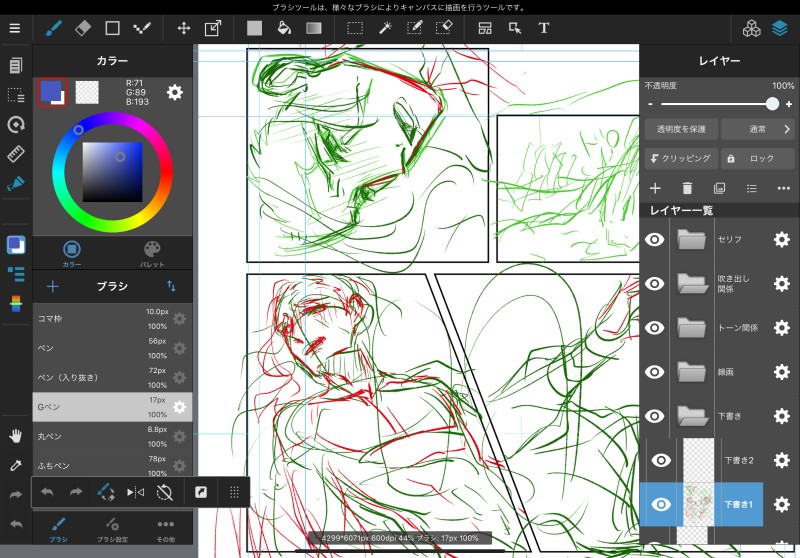The width and height of the screenshot is (800, 558).
Task: Toggle the Layers panel icon
Action: 780,28
